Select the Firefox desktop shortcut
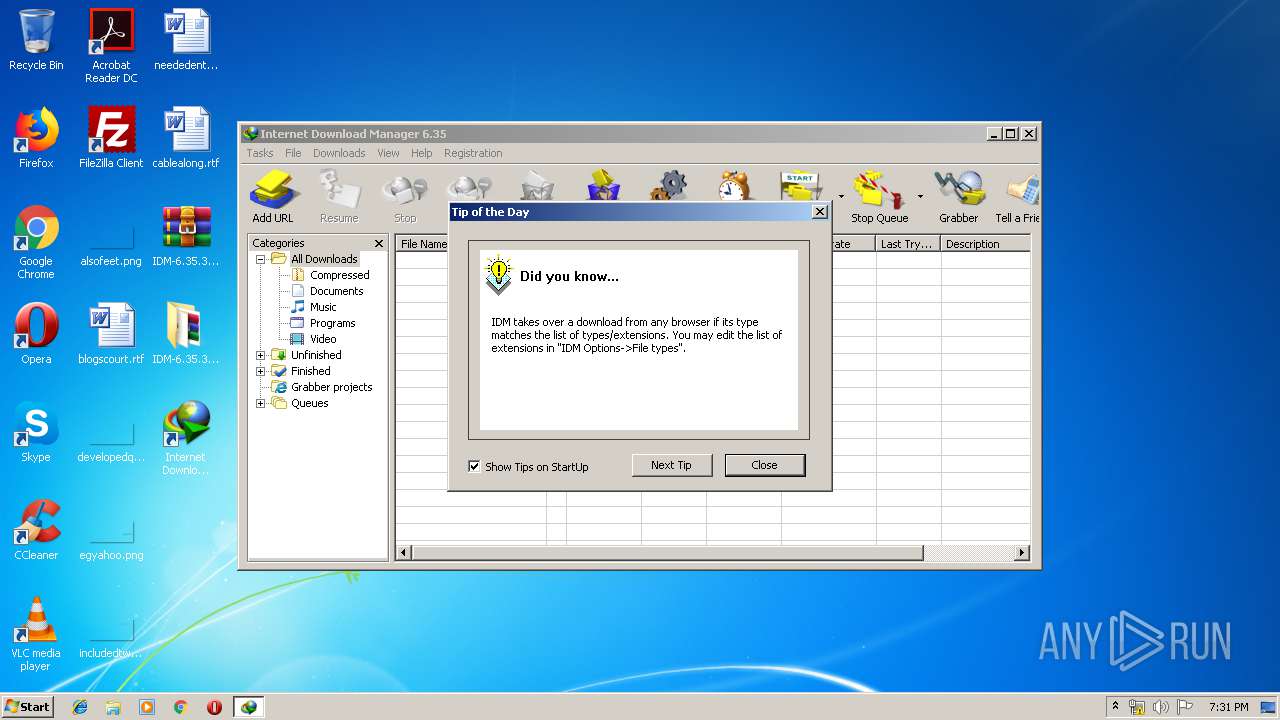Viewport: 1280px width, 720px height. coord(36,138)
